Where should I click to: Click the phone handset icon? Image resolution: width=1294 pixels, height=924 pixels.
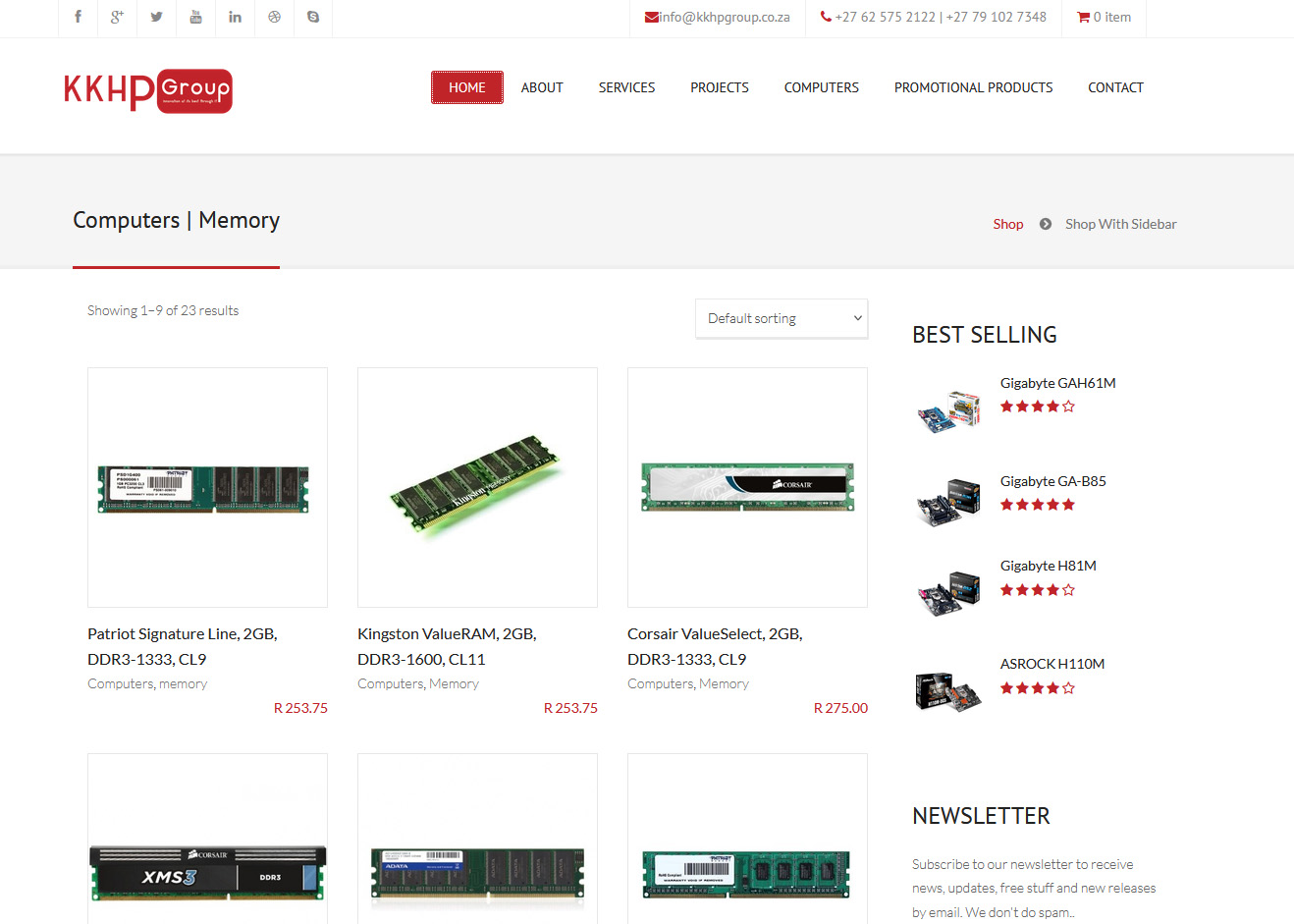pos(826,17)
